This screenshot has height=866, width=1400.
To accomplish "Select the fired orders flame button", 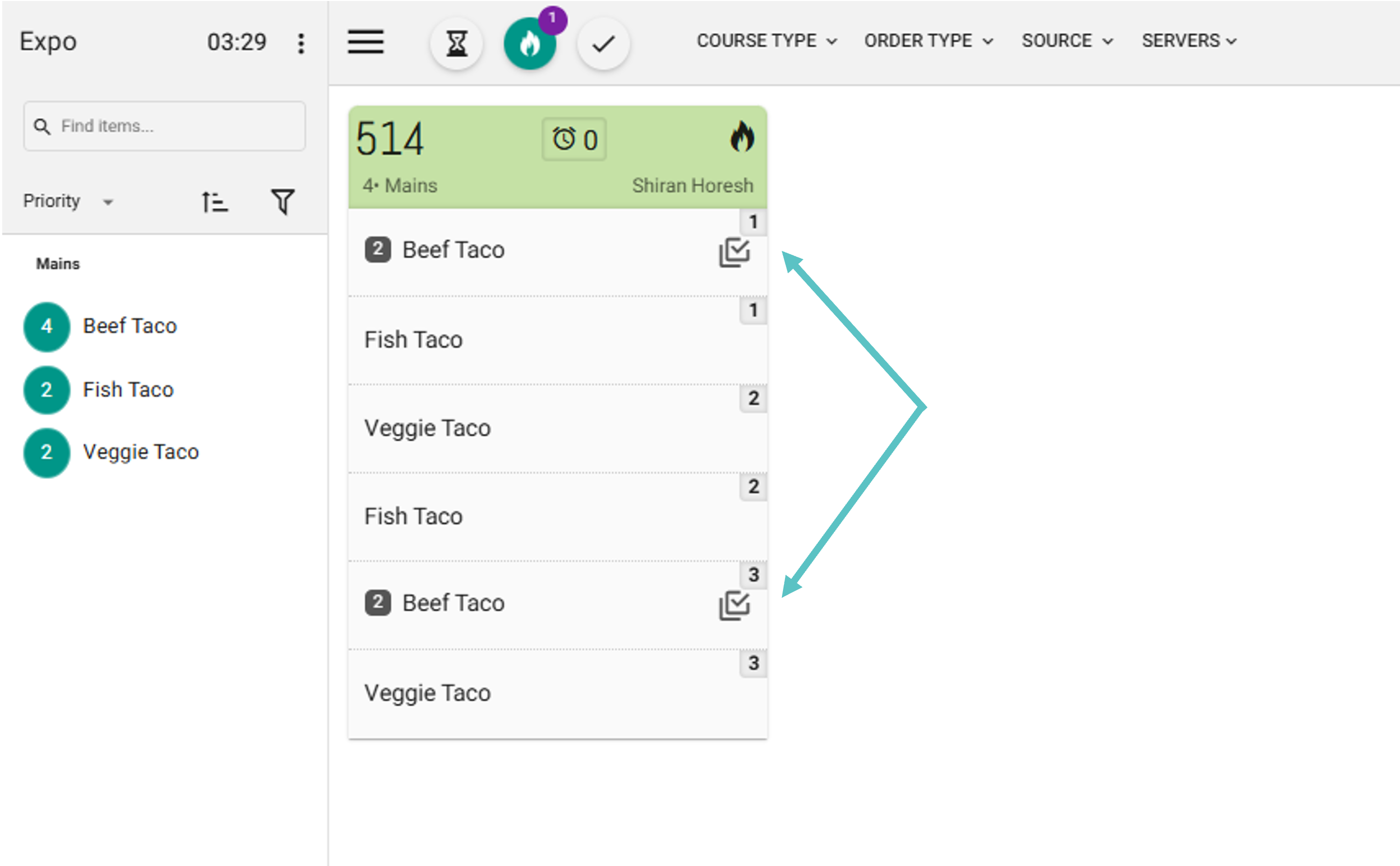I will pyautogui.click(x=530, y=43).
